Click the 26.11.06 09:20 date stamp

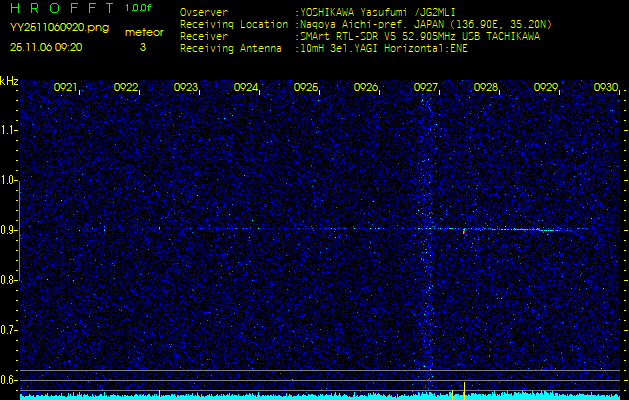pos(46,47)
